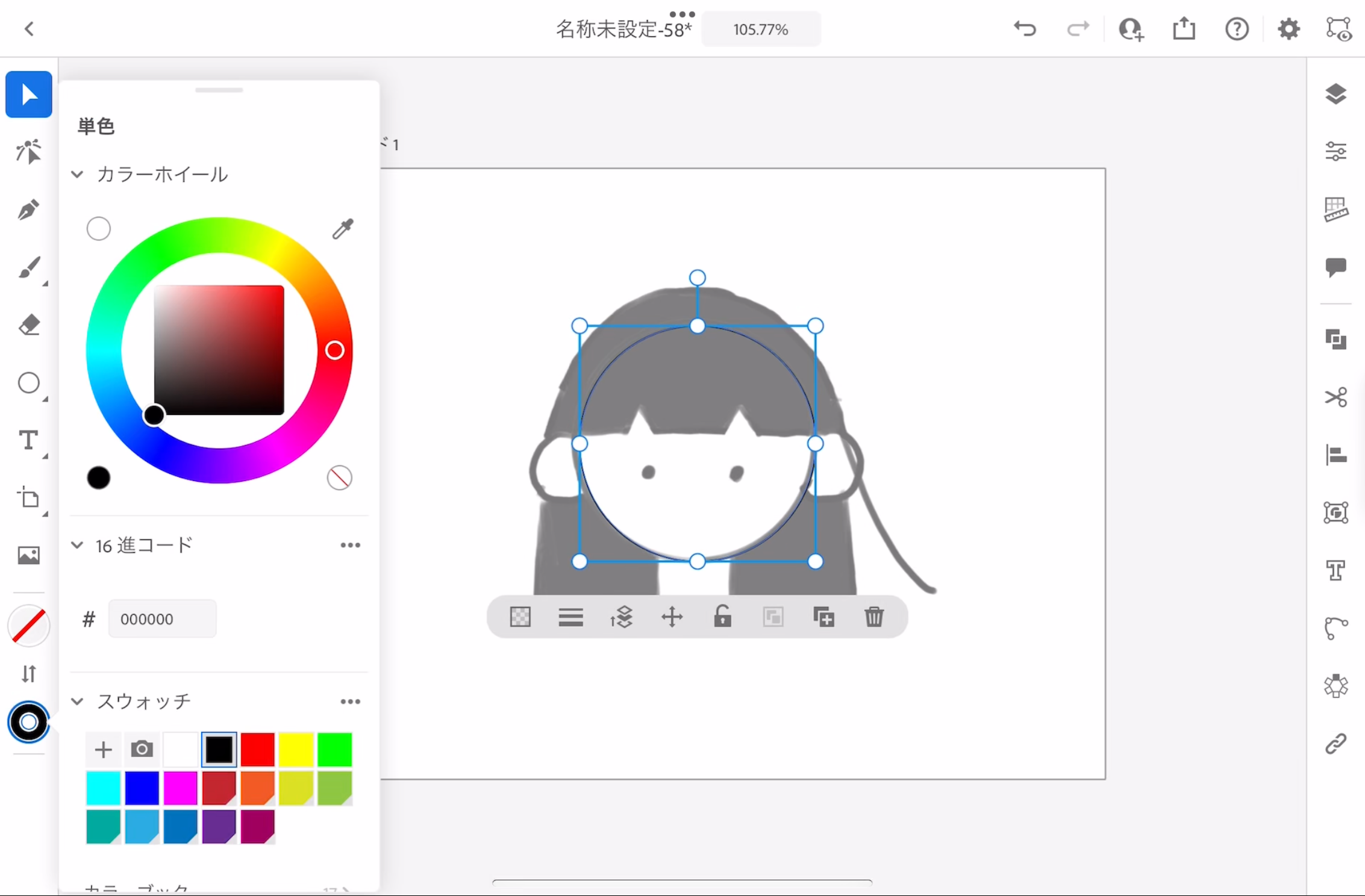Open the Layers panel

coord(1335,94)
